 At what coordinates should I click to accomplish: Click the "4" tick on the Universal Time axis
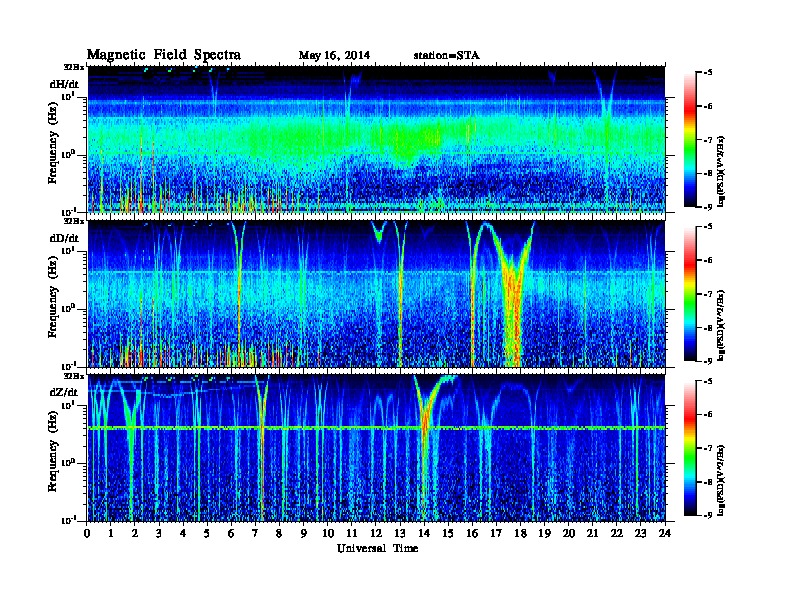(183, 533)
